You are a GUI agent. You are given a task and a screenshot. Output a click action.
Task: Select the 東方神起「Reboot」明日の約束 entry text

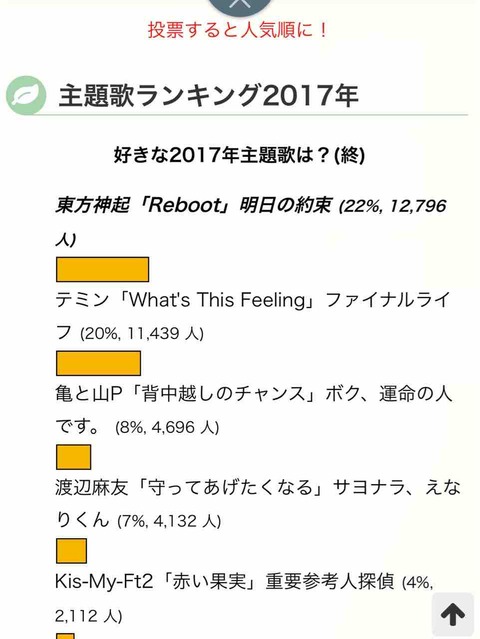pos(194,205)
